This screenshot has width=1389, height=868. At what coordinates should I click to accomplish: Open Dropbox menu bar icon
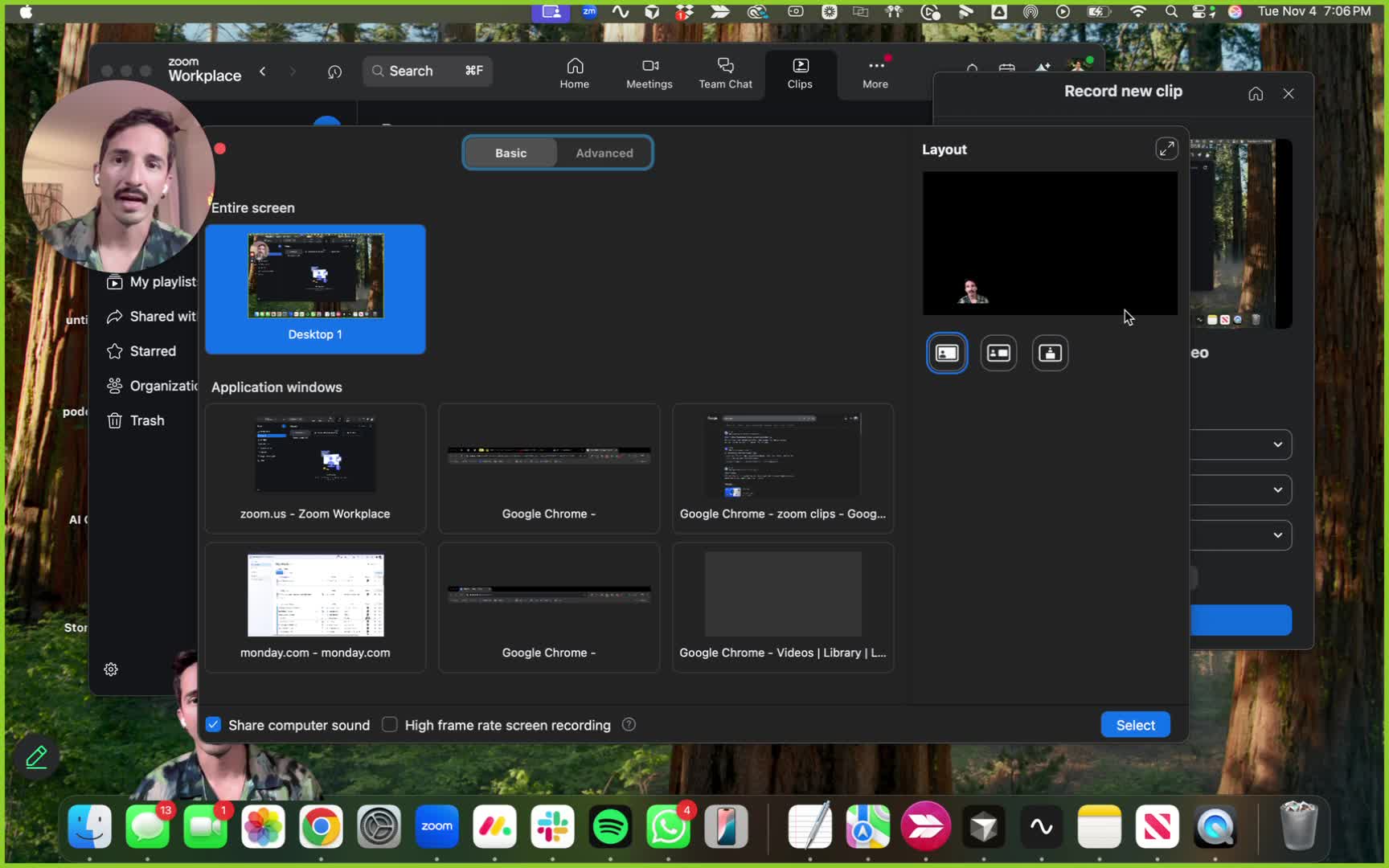point(684,11)
